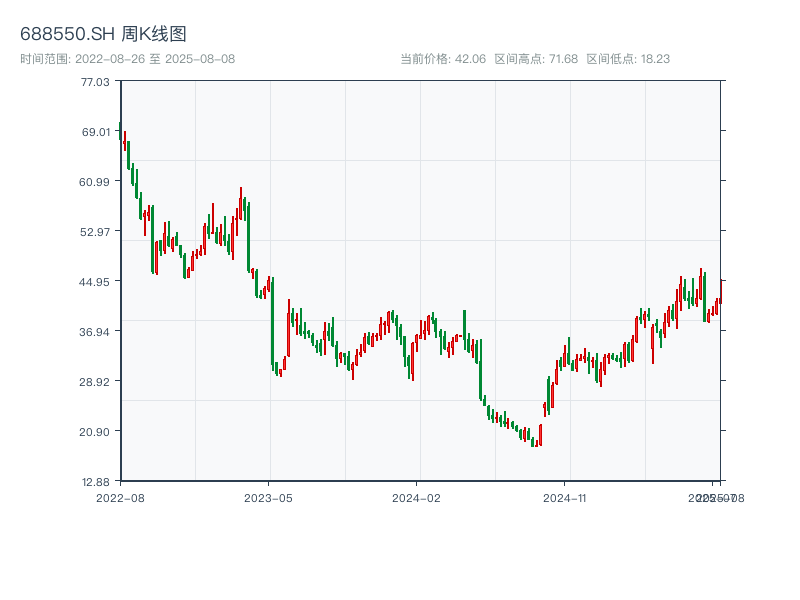800x600 pixels.
Task: Click the lowest candlestick near 18.23
Action: 533,440
